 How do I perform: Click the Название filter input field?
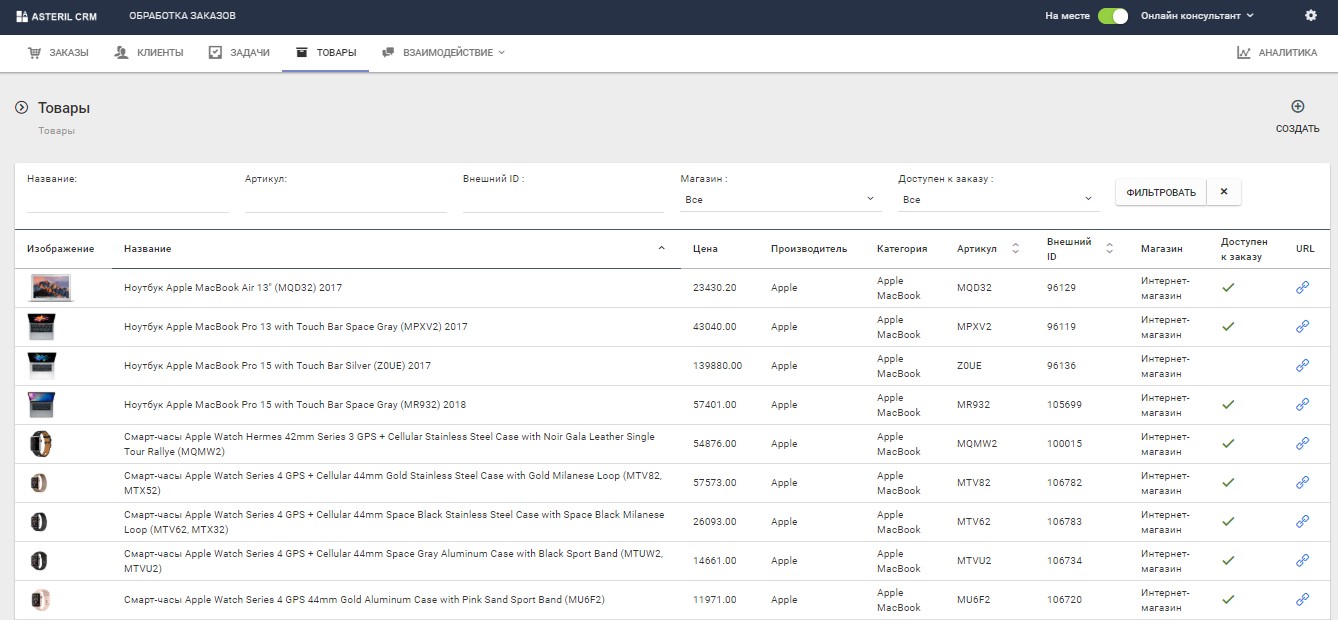[x=128, y=201]
